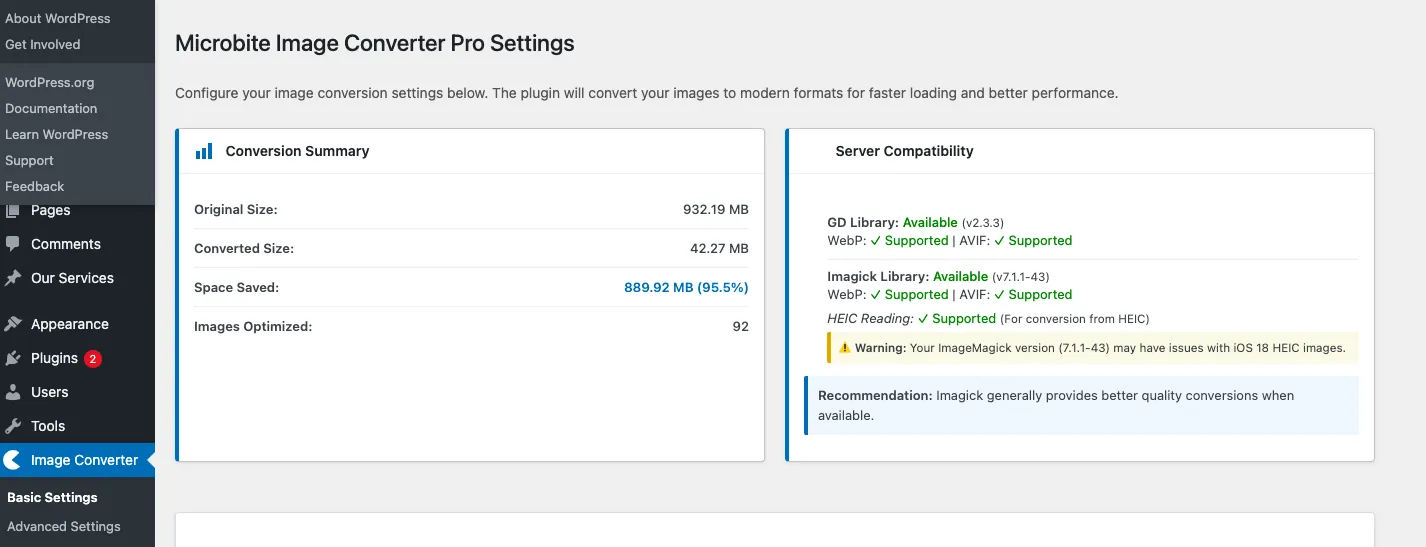Click the Server Compatibility heading
This screenshot has height=547, width=1426.
[904, 151]
